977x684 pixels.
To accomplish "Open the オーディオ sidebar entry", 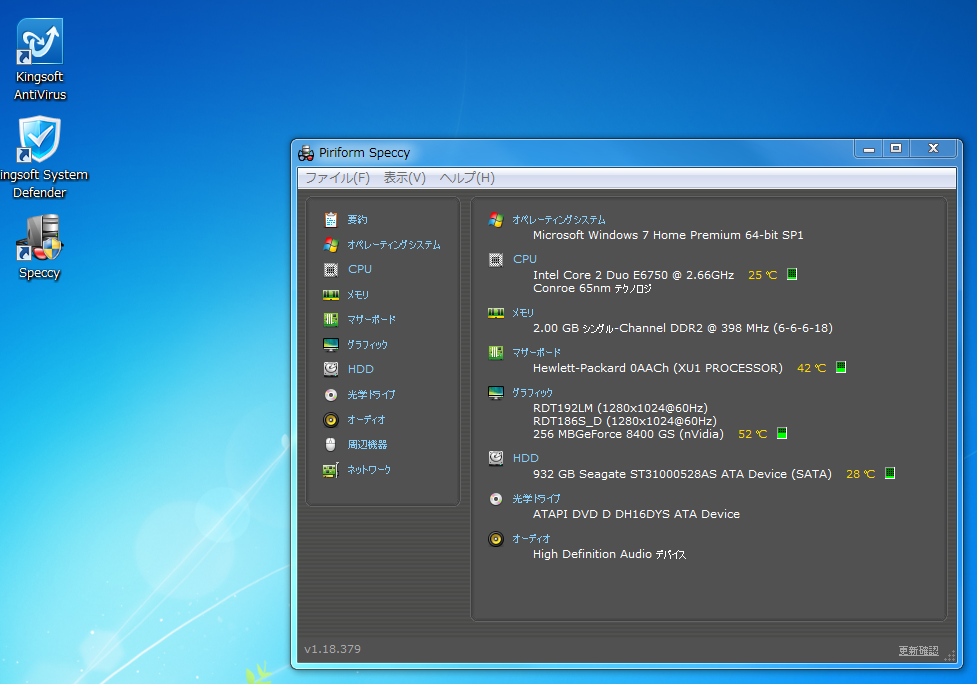I will (x=365, y=420).
